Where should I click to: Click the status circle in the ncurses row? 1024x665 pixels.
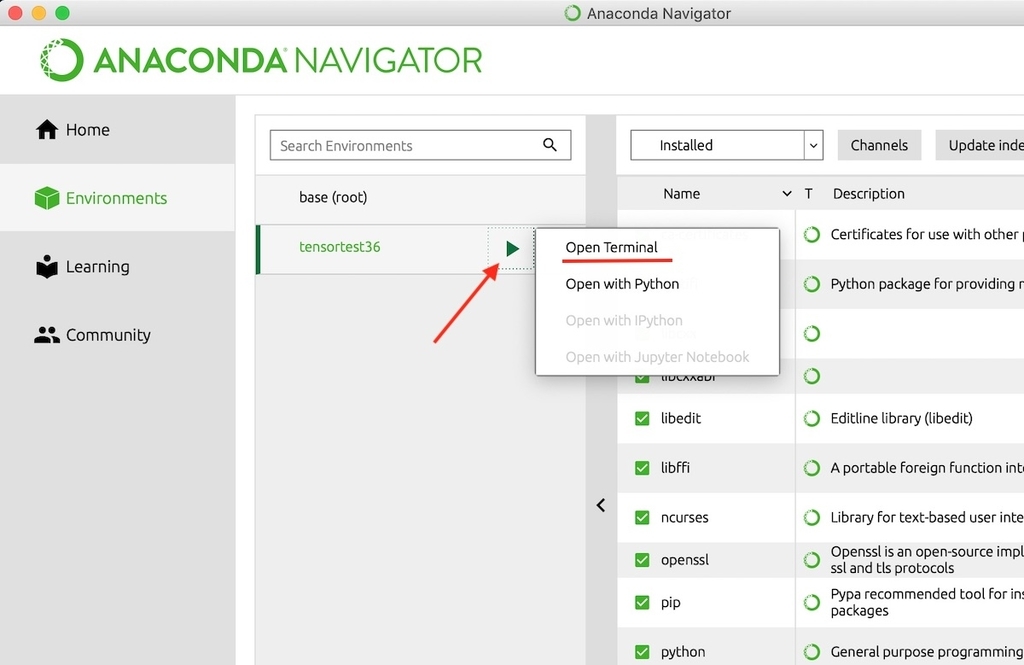(x=812, y=517)
